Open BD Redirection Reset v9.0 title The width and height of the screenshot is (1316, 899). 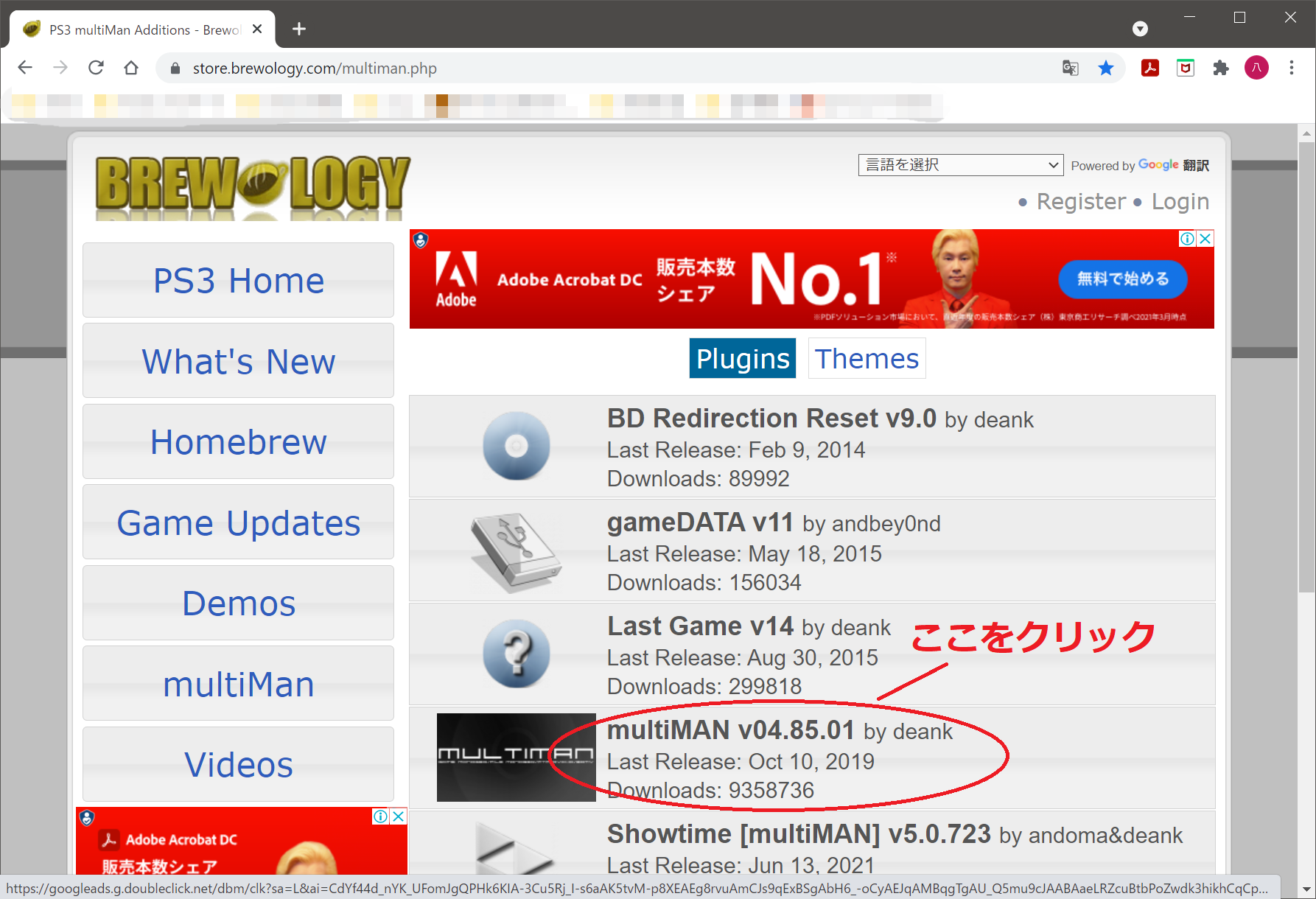[x=771, y=419]
